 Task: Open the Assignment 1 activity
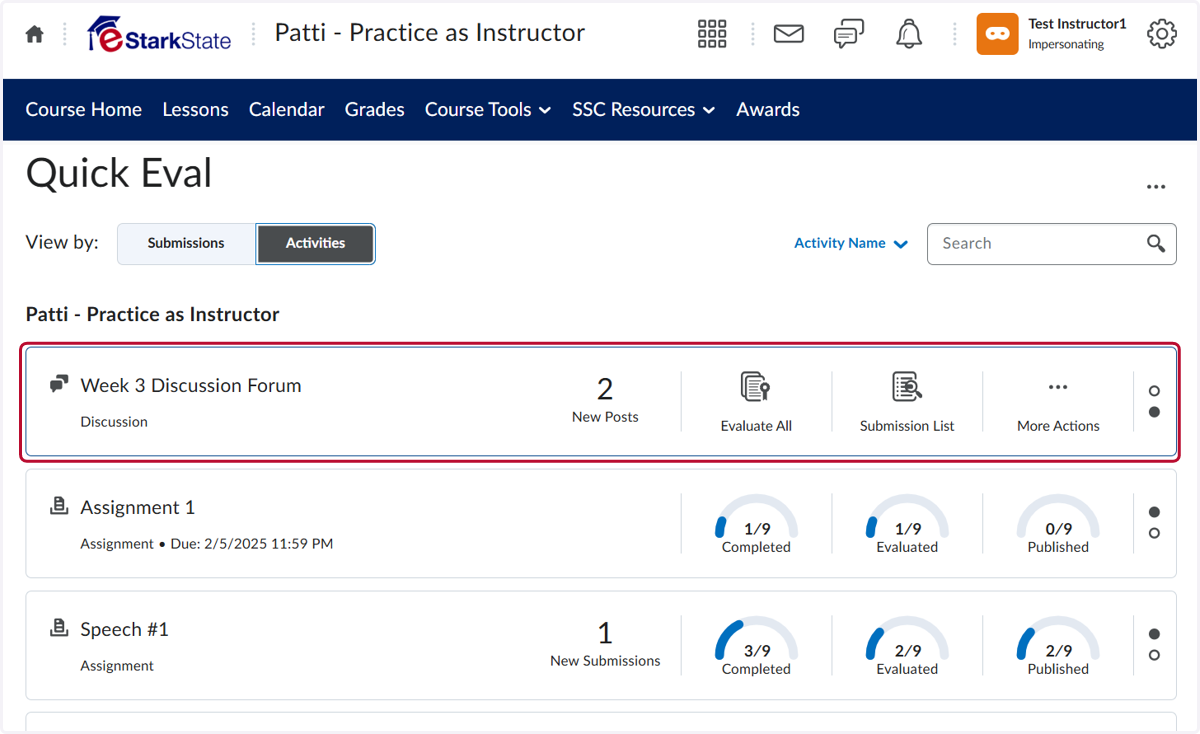(x=138, y=507)
